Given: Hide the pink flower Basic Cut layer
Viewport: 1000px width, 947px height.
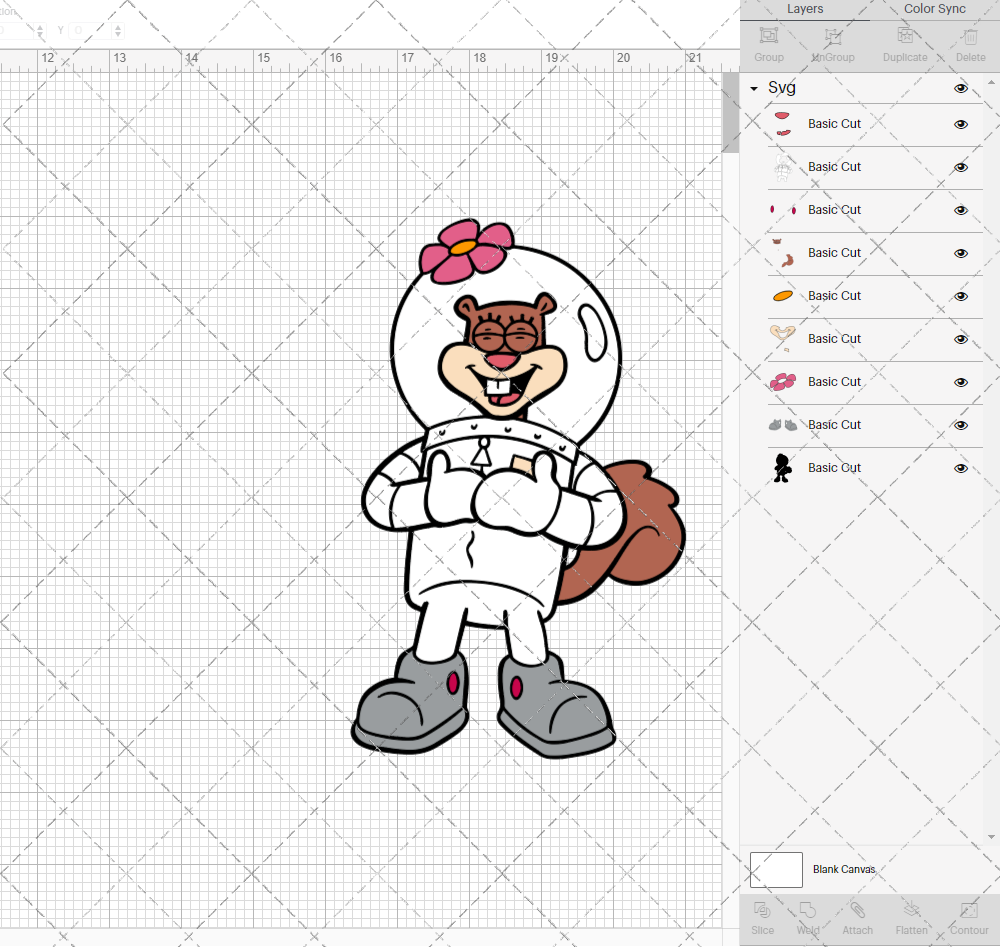Looking at the screenshot, I should click(x=960, y=383).
